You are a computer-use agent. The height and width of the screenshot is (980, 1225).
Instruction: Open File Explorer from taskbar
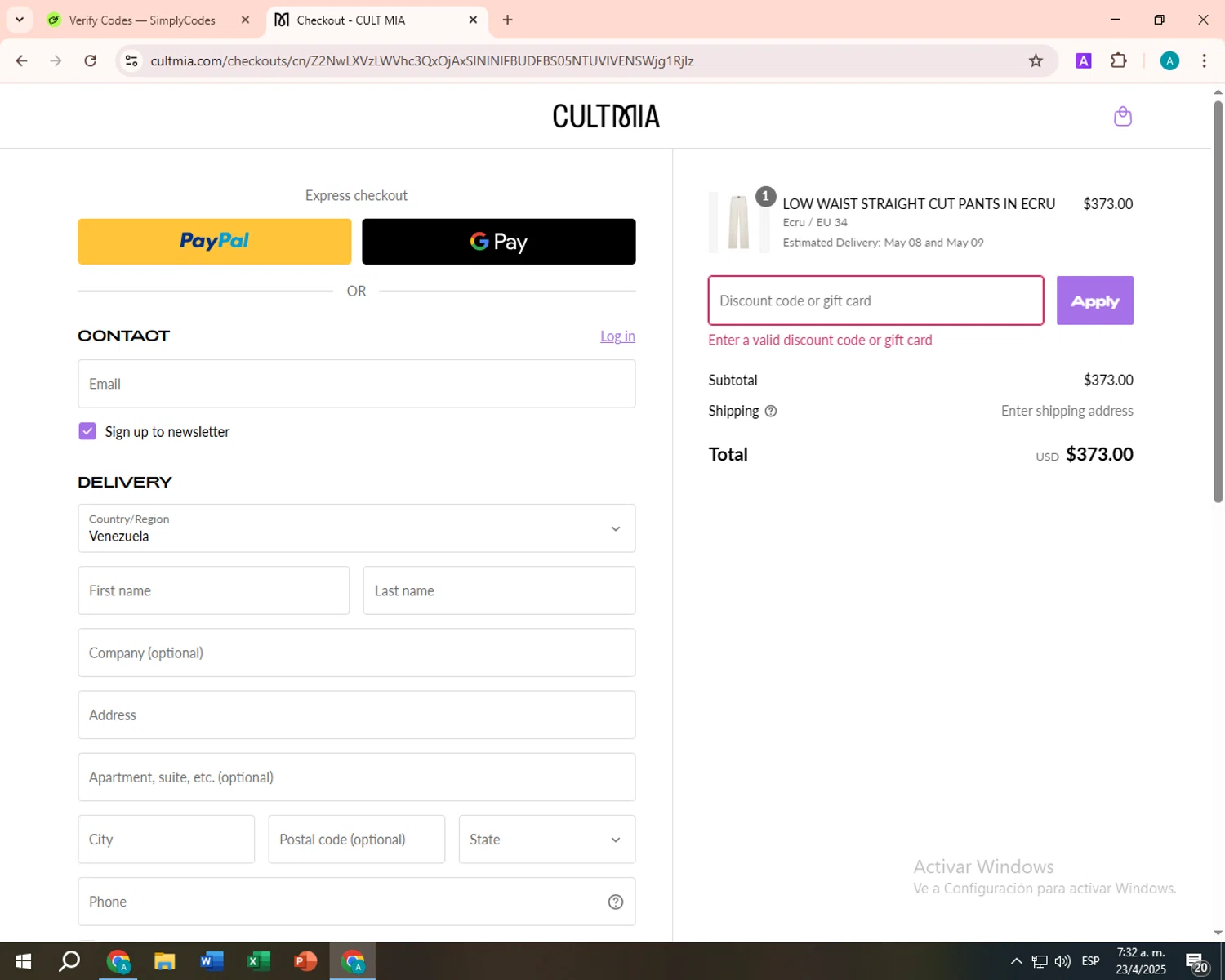click(x=165, y=961)
